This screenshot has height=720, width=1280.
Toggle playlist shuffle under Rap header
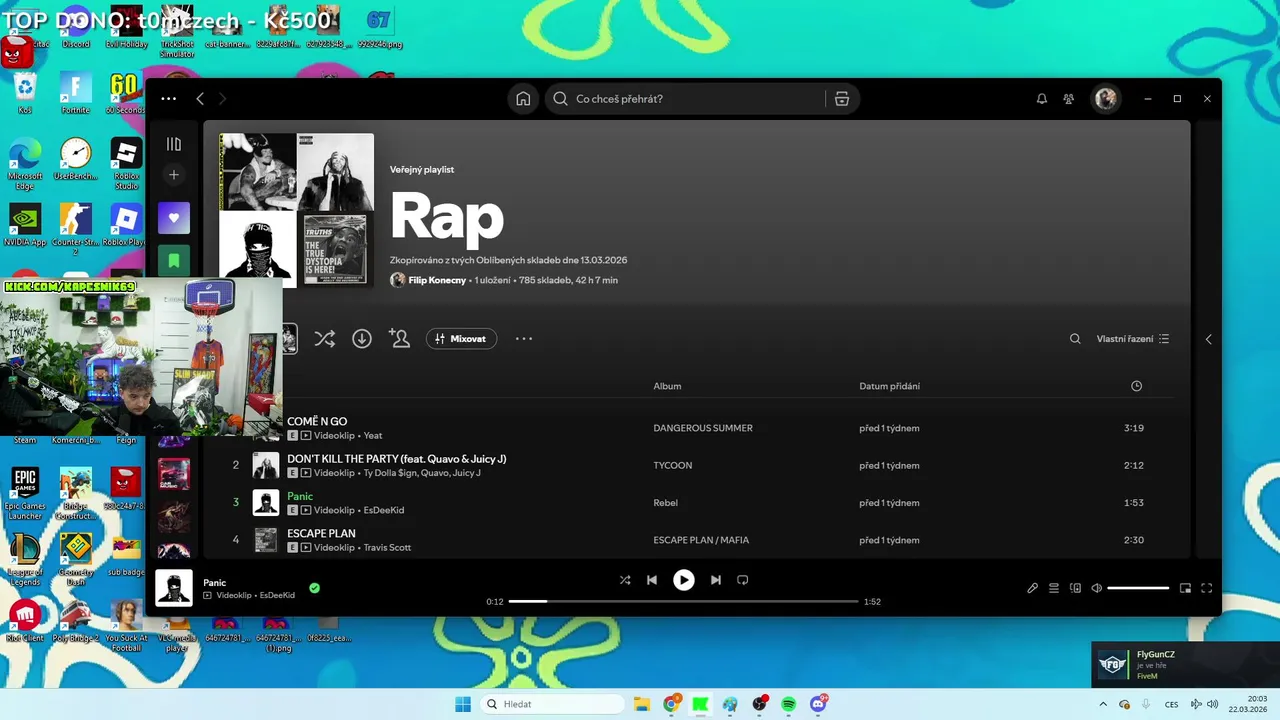(x=324, y=339)
